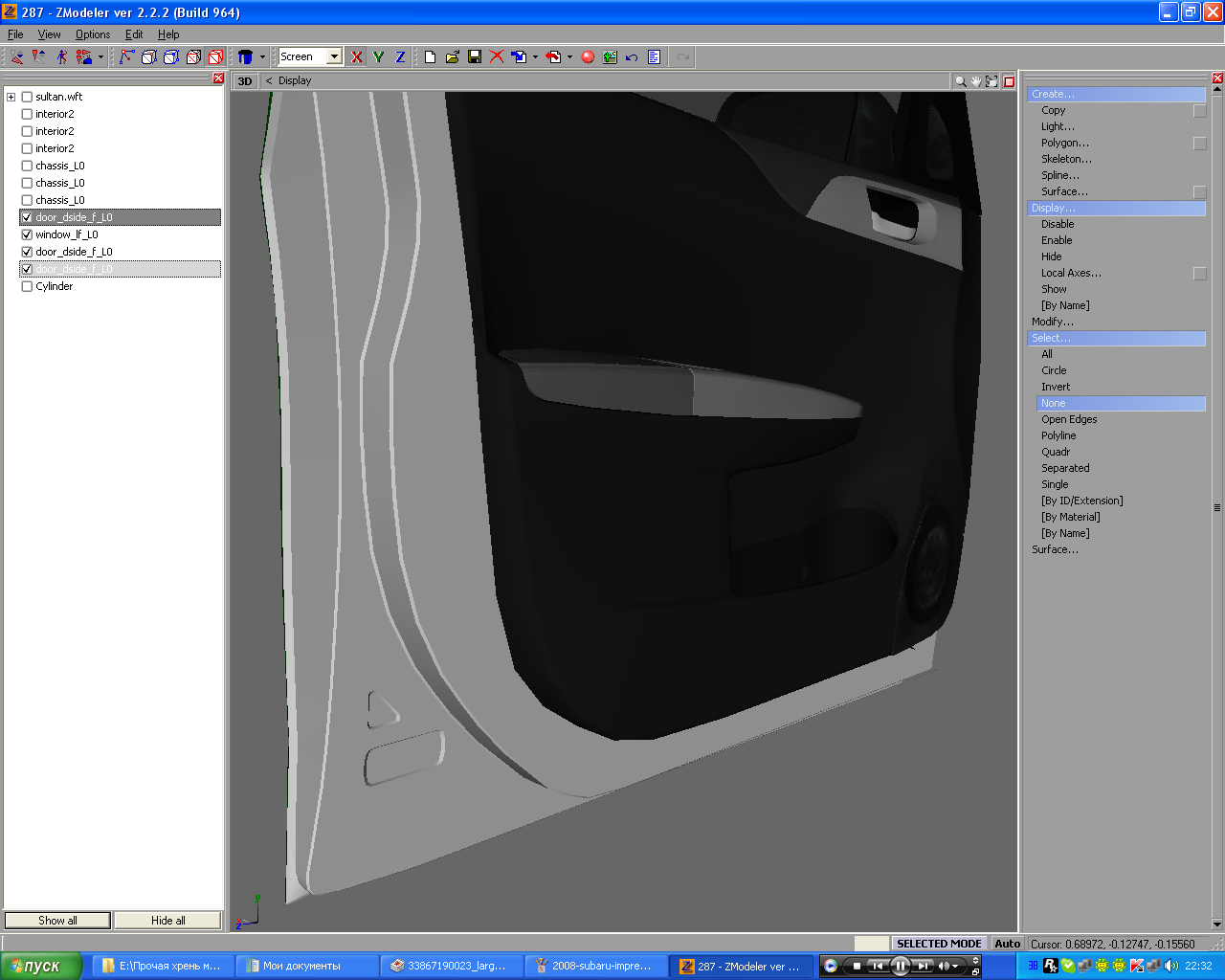Click the Show all button
The height and width of the screenshot is (980, 1225).
click(x=58, y=921)
